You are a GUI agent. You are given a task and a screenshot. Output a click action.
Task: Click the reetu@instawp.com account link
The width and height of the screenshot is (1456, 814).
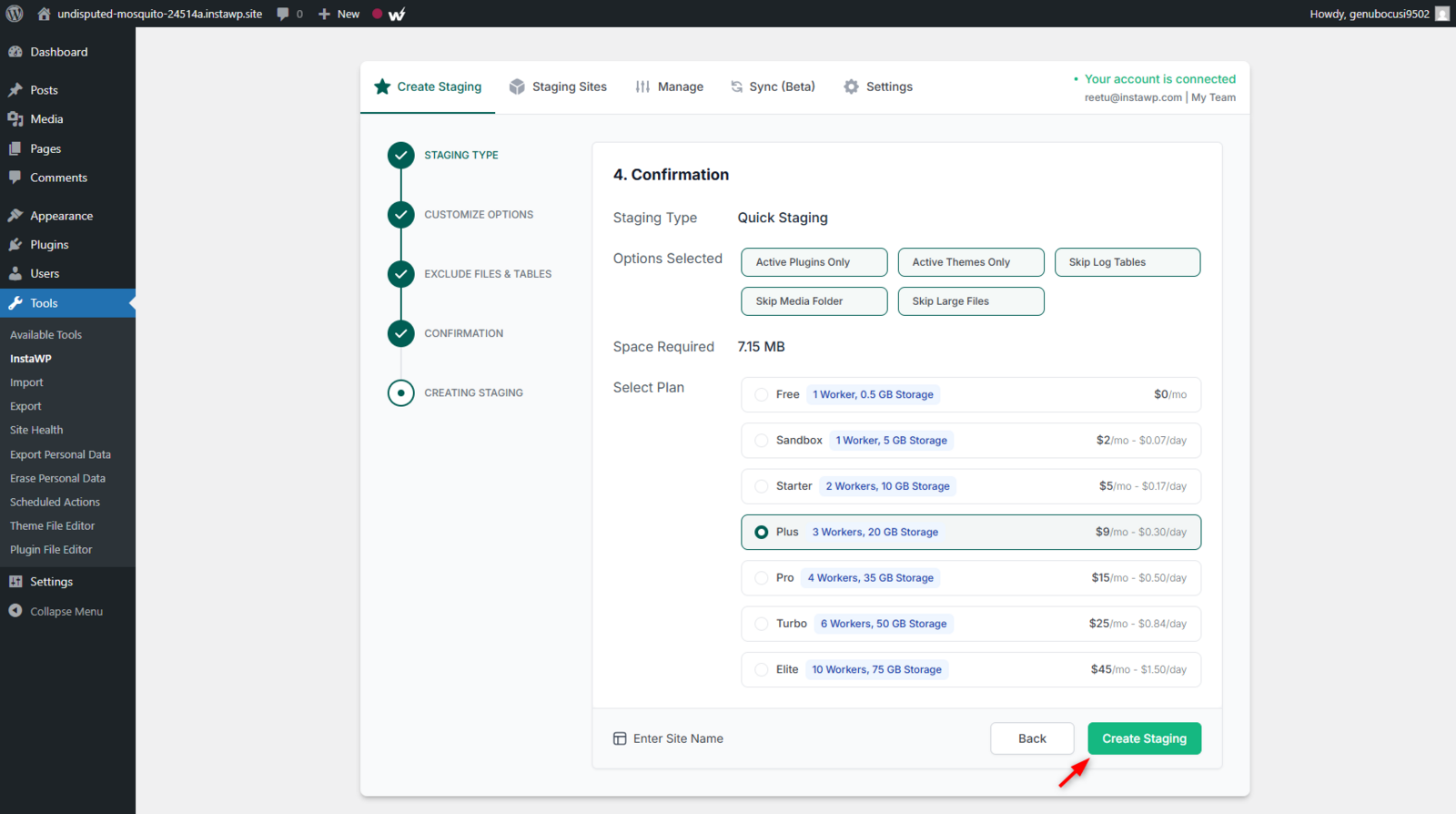(x=1133, y=97)
